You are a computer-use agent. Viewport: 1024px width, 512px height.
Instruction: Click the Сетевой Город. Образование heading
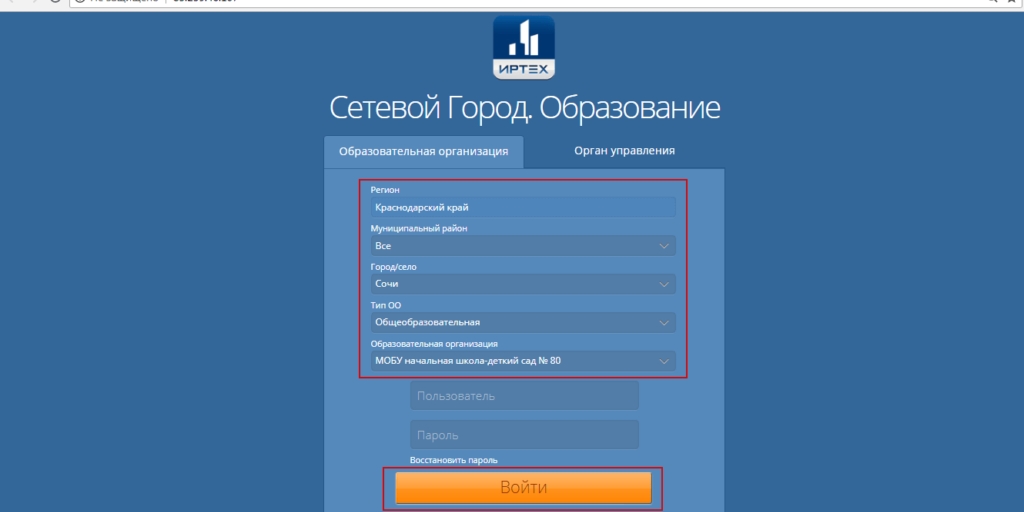coord(524,108)
